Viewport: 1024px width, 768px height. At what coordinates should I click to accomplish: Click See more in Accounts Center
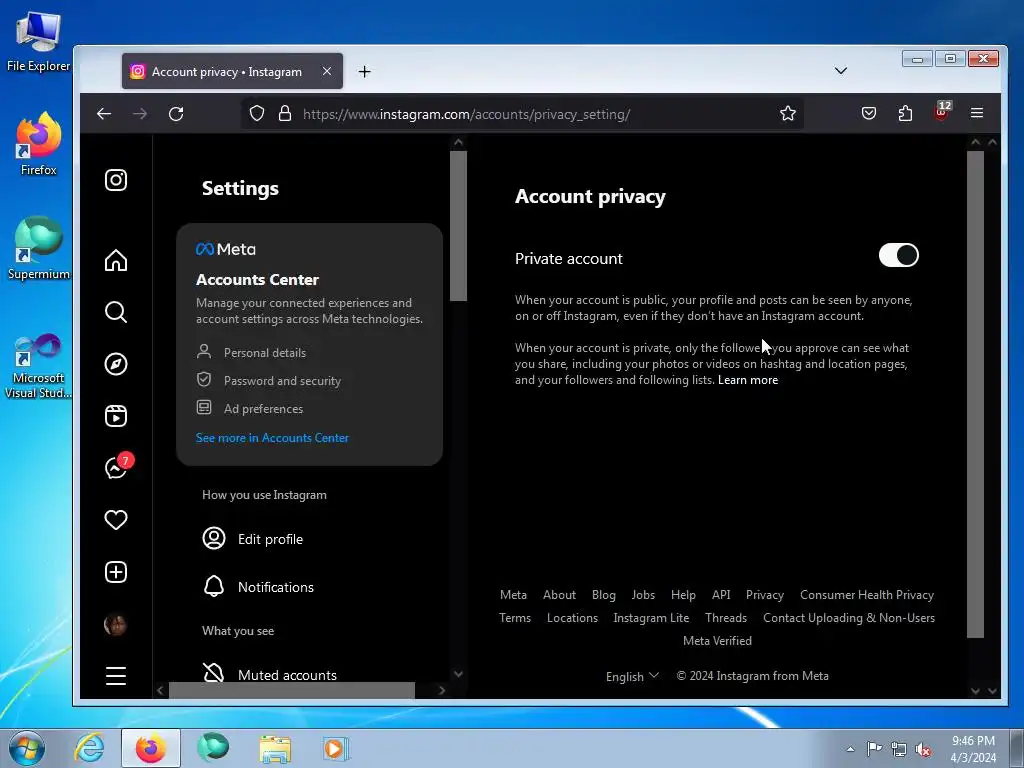272,438
